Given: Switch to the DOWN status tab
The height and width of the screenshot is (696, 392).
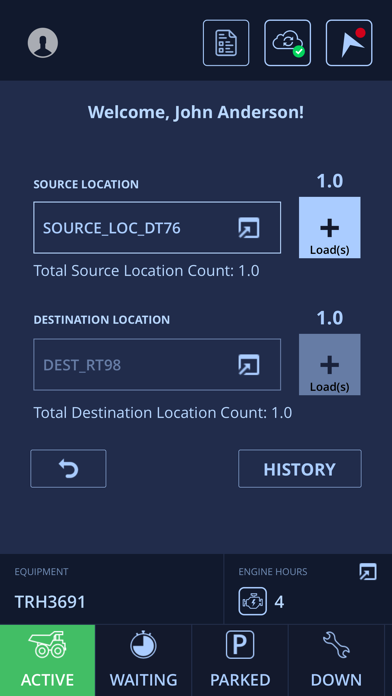Looking at the screenshot, I should pyautogui.click(x=336, y=660).
